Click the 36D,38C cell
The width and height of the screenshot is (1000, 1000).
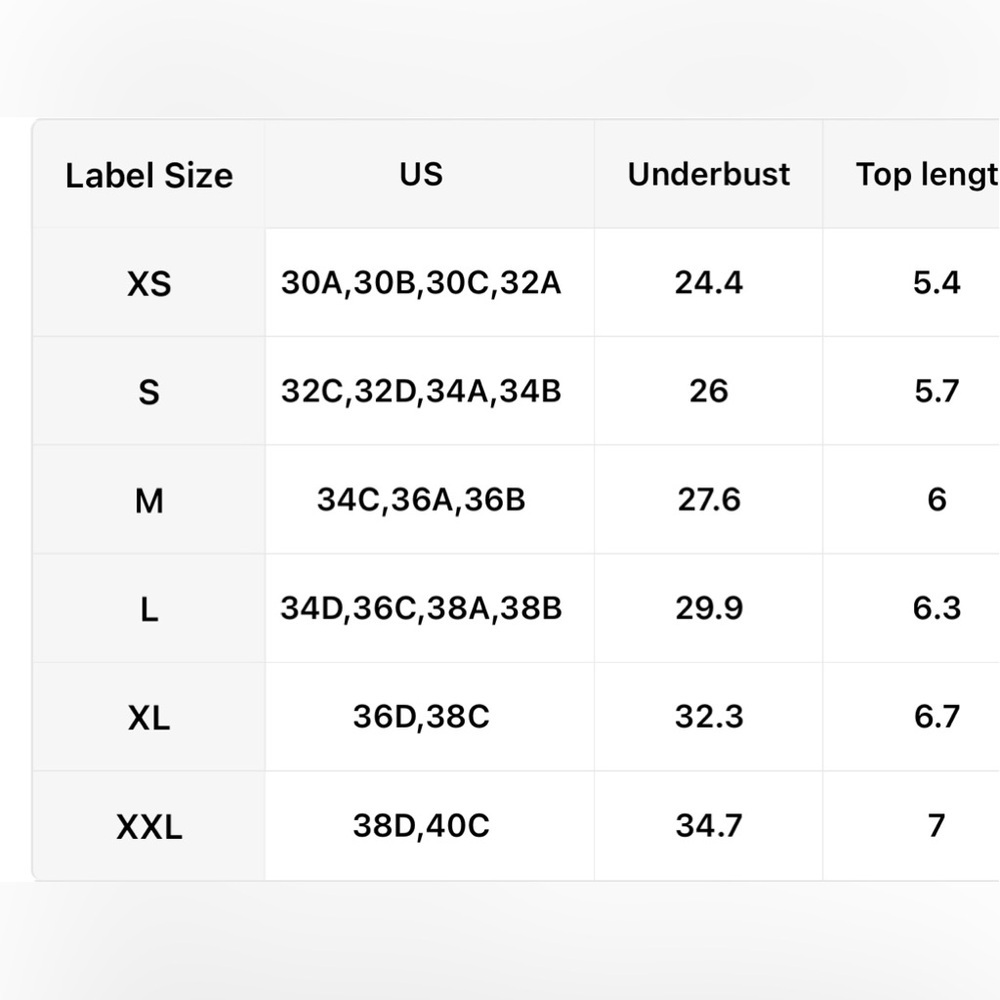tap(421, 716)
